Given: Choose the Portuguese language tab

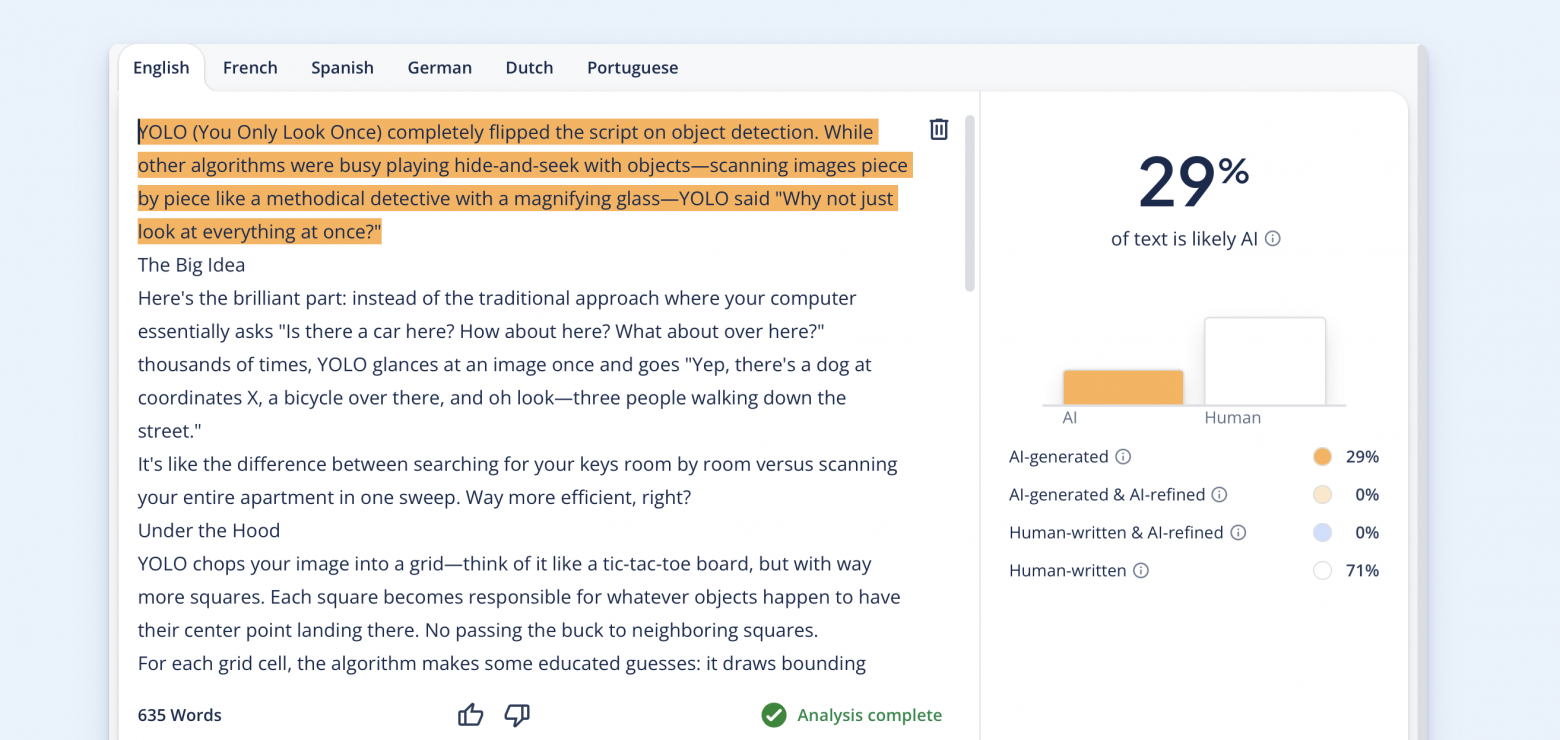Looking at the screenshot, I should 632,68.
